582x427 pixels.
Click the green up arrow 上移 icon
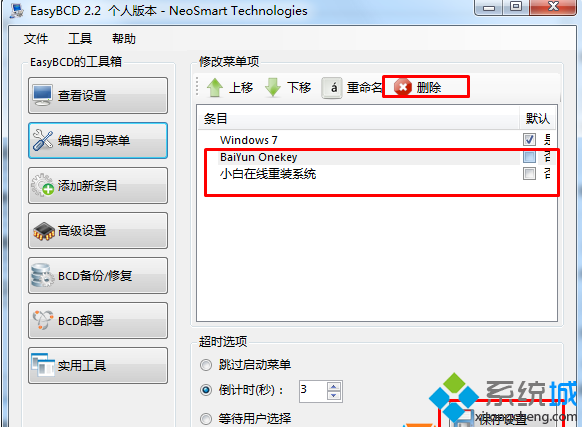(x=215, y=88)
